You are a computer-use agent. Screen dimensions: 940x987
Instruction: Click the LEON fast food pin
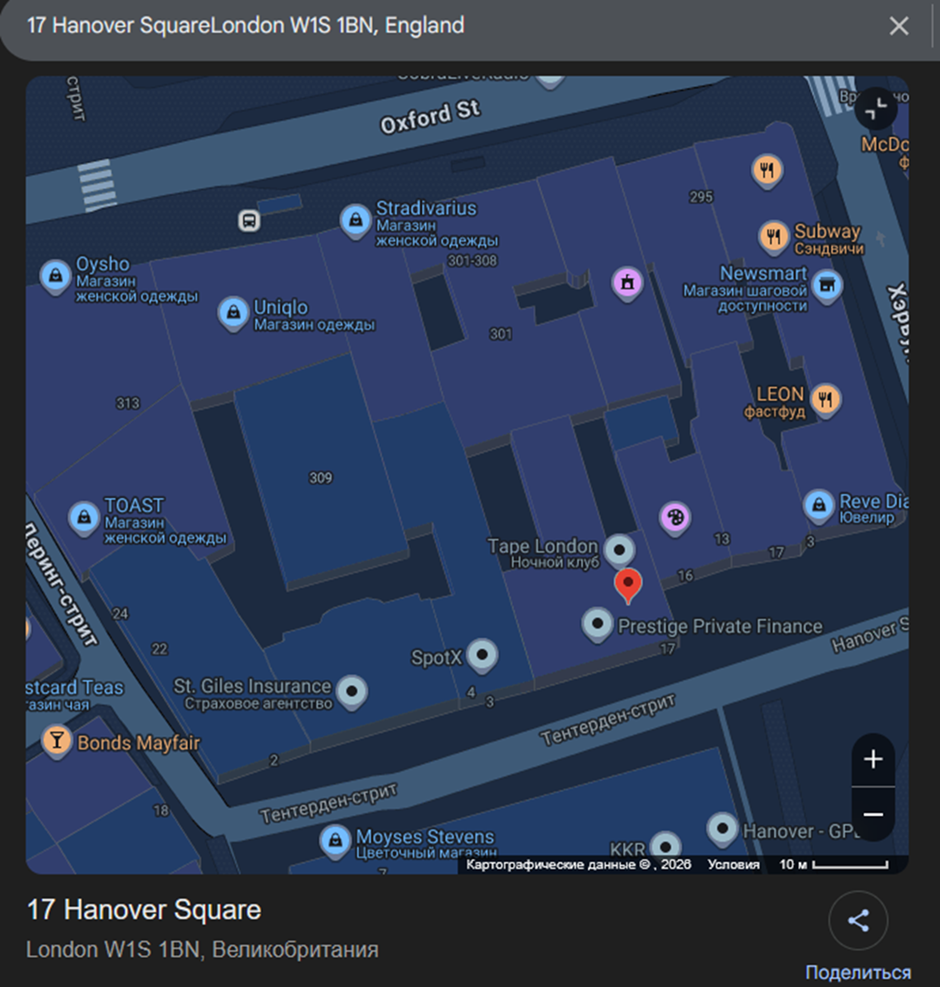825,399
